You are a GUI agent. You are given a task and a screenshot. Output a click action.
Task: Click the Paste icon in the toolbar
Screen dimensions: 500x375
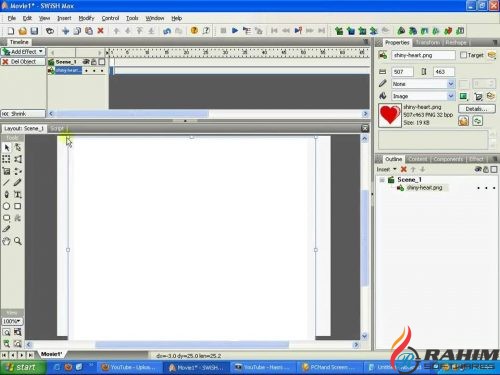click(x=89, y=31)
